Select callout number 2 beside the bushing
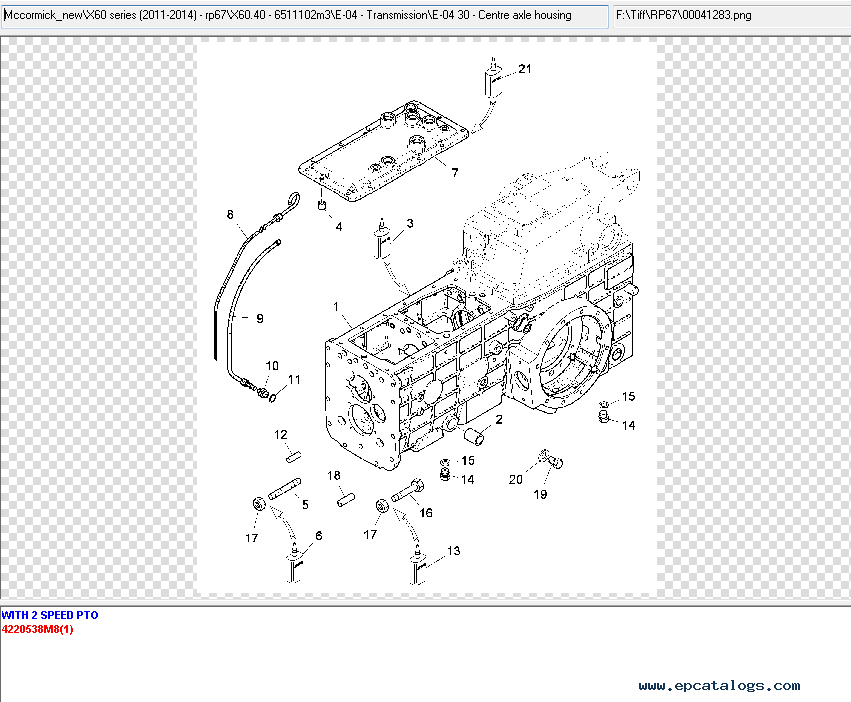Viewport: 851px width, 702px height. click(498, 420)
